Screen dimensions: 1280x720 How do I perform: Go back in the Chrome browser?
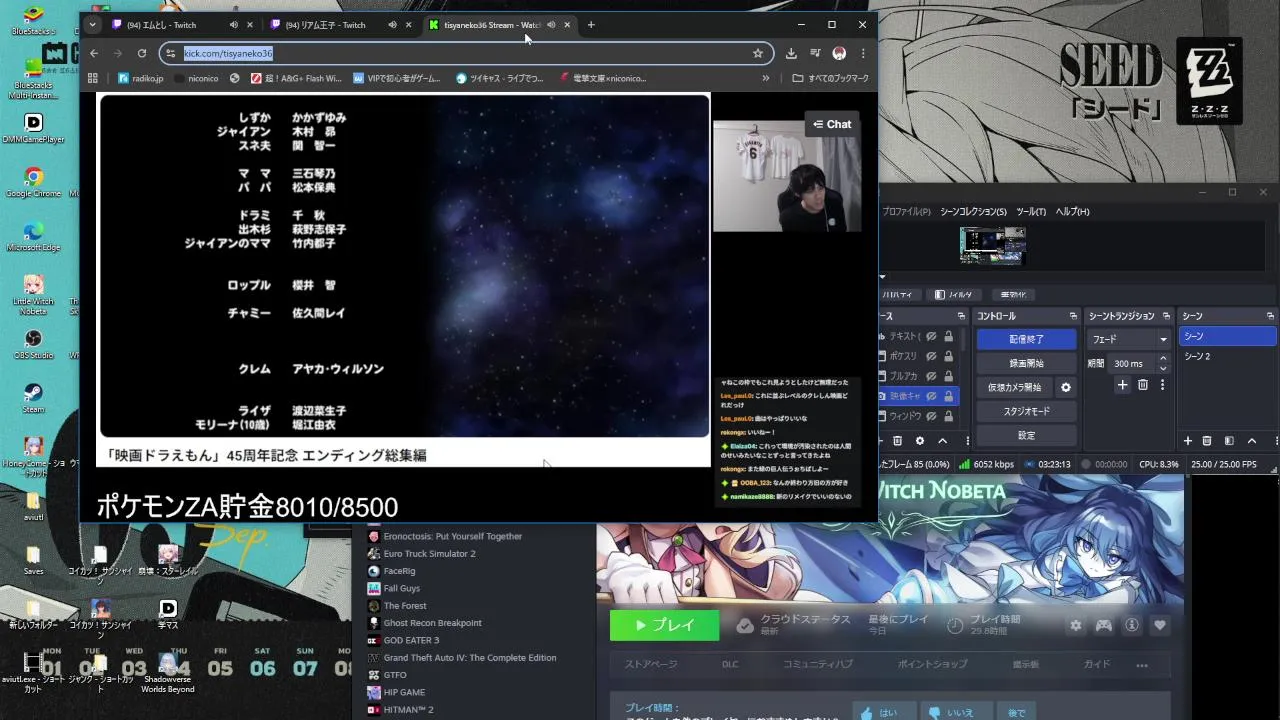pyautogui.click(x=94, y=53)
